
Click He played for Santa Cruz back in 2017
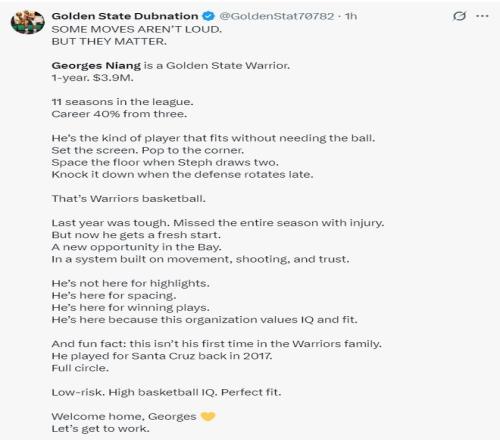pyautogui.click(x=162, y=356)
